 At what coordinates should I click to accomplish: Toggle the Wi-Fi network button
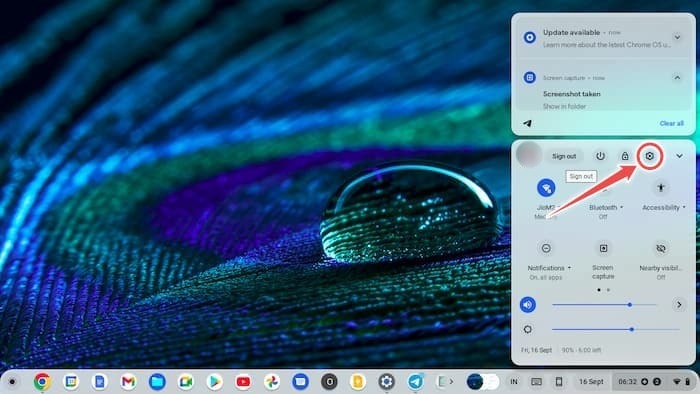546,188
